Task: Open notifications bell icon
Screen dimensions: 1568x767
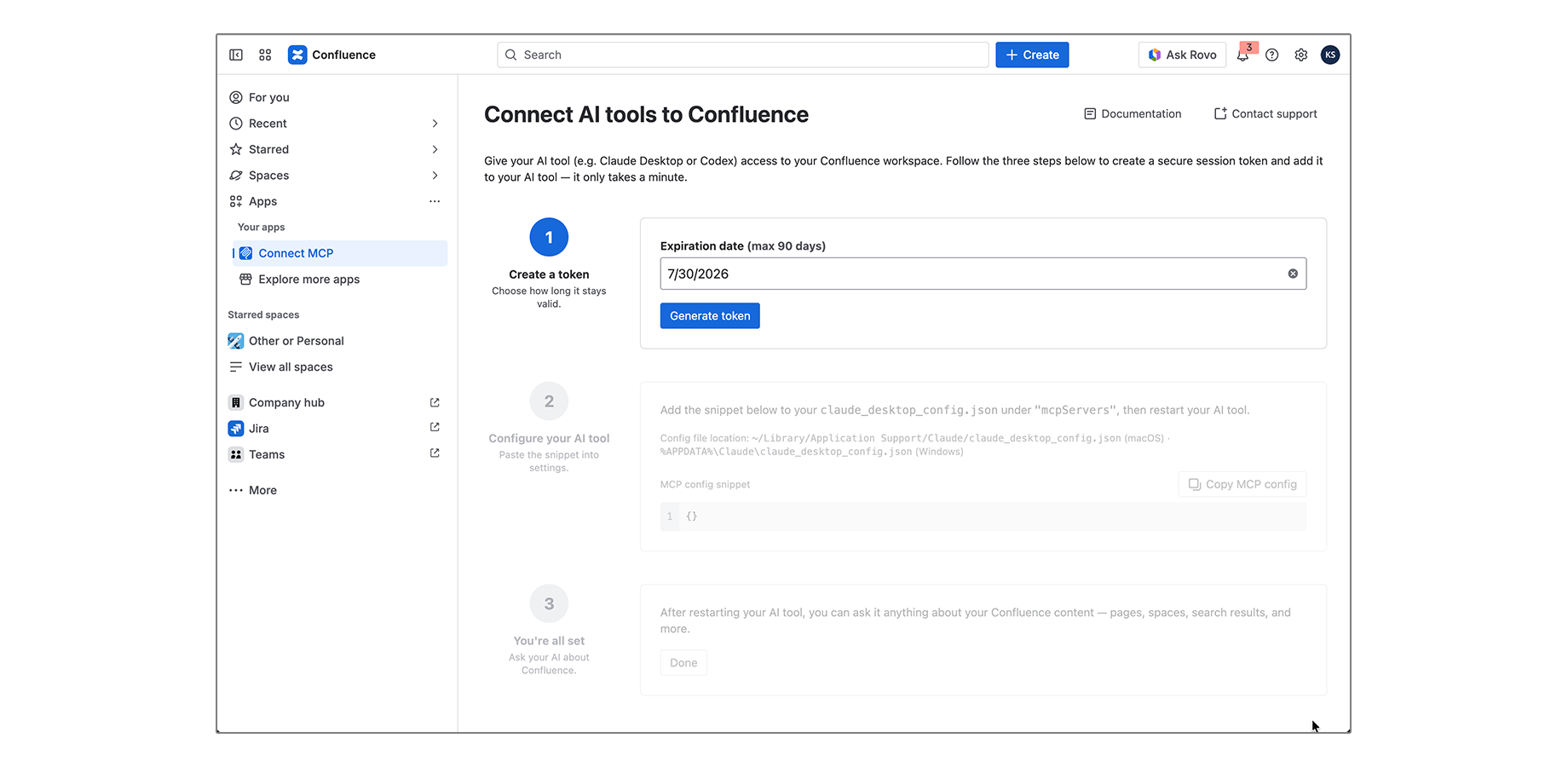Action: [1243, 55]
